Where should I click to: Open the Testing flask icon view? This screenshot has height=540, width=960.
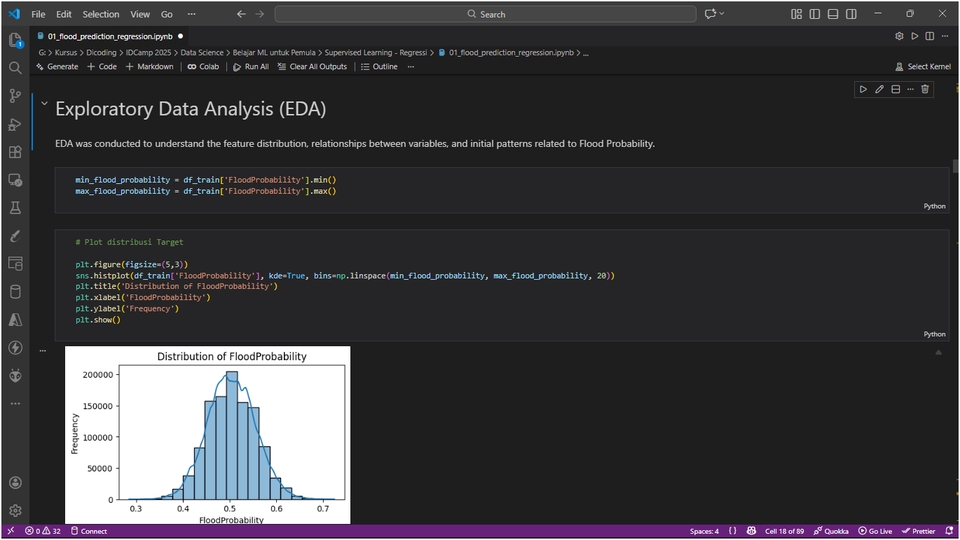15,208
